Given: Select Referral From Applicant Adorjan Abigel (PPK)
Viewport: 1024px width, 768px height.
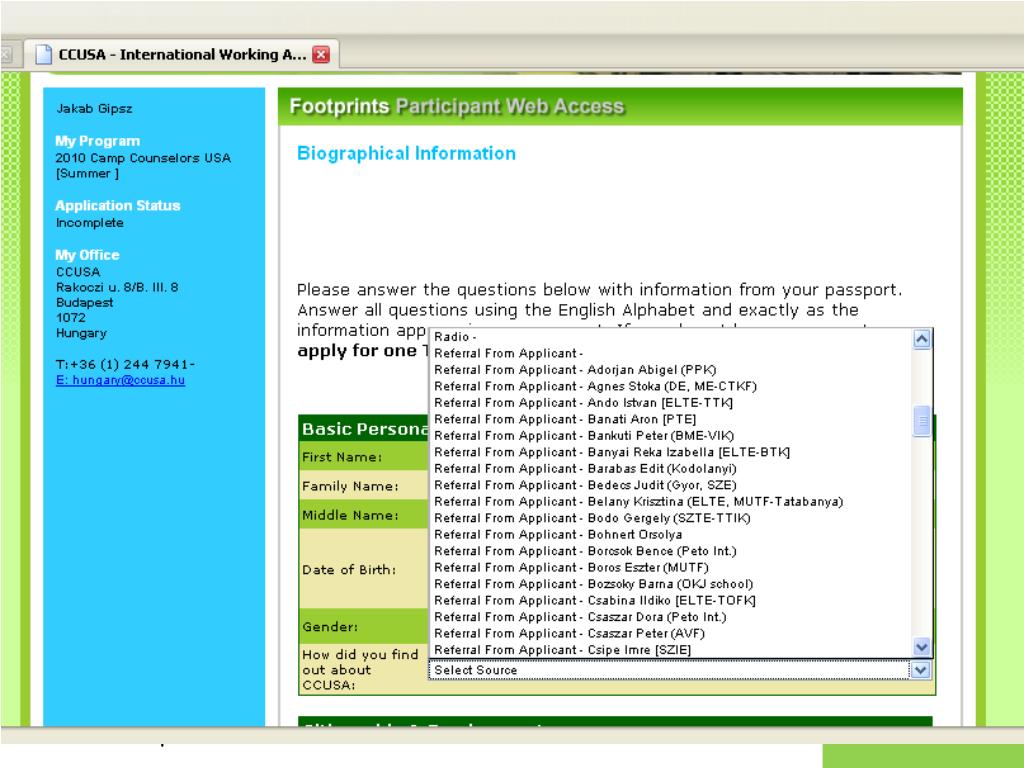Looking at the screenshot, I should tap(671, 370).
